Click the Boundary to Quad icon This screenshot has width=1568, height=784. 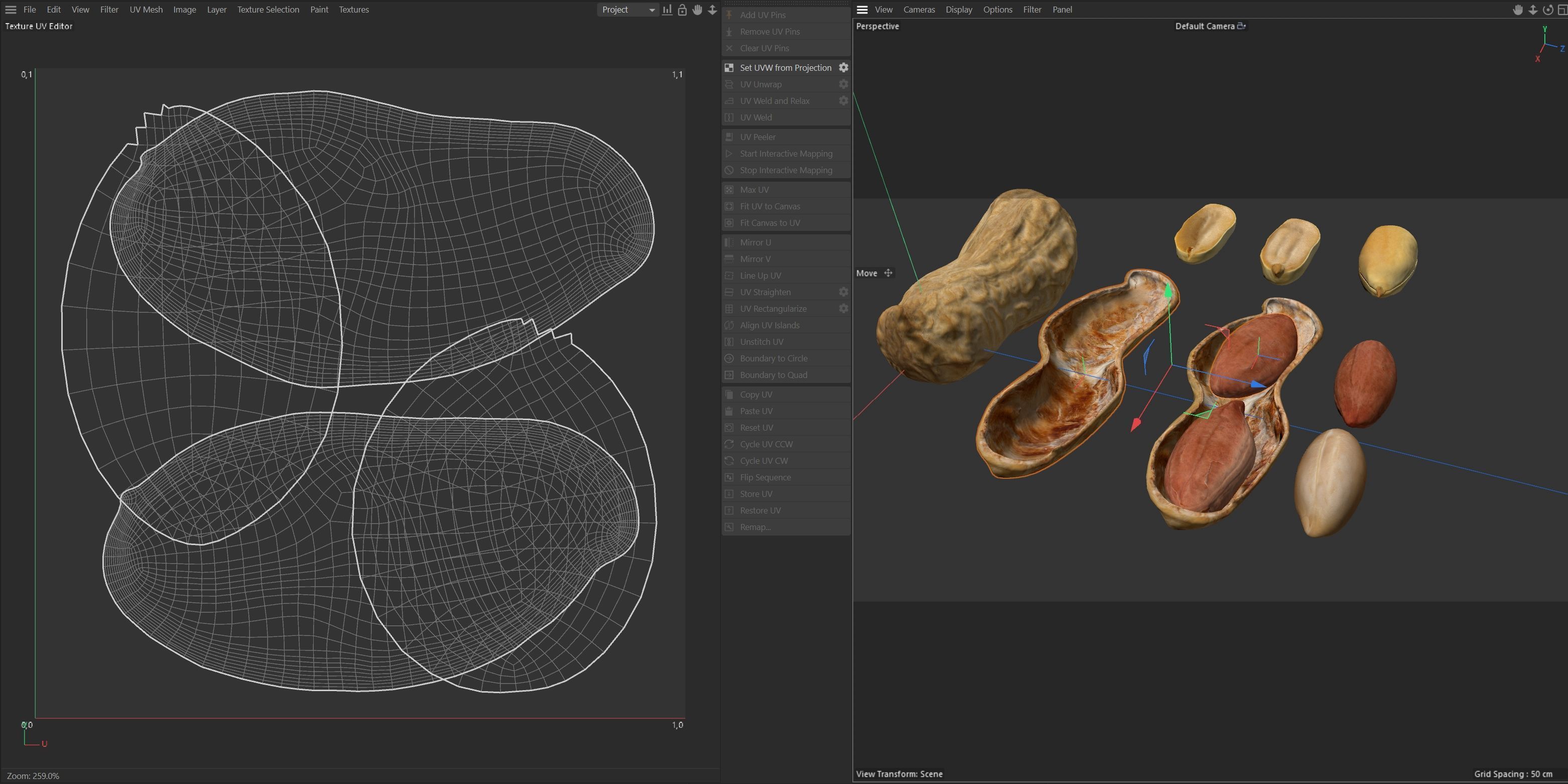click(729, 375)
